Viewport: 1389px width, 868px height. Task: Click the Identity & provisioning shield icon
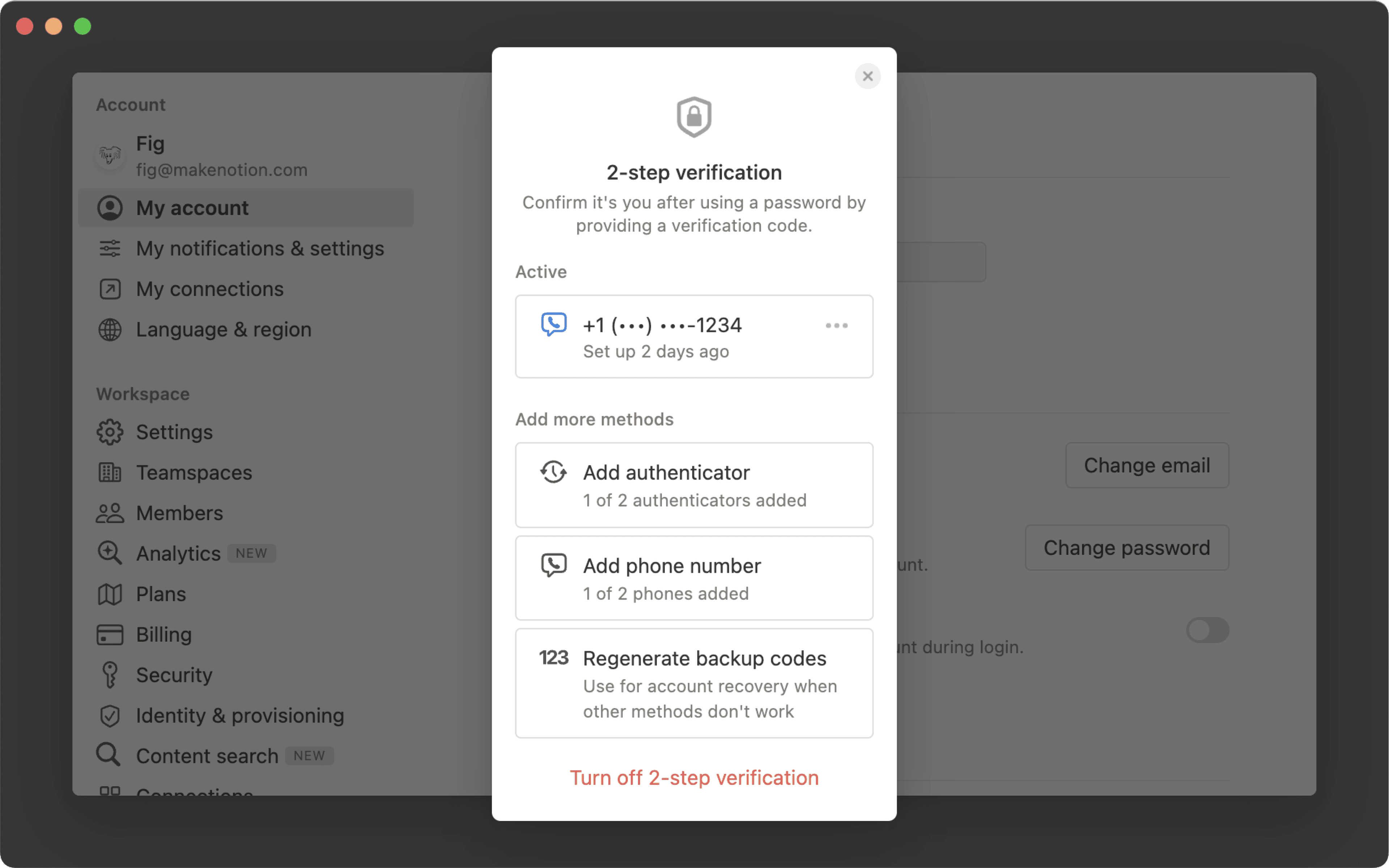click(110, 715)
